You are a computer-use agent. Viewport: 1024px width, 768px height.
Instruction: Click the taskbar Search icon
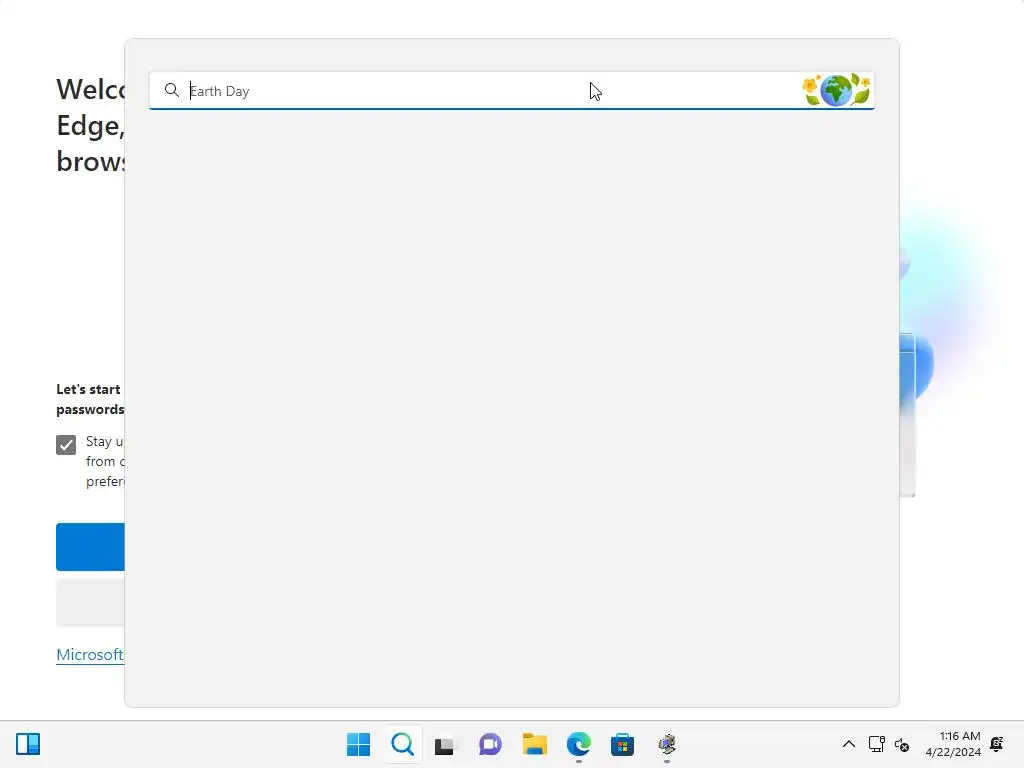coord(402,744)
